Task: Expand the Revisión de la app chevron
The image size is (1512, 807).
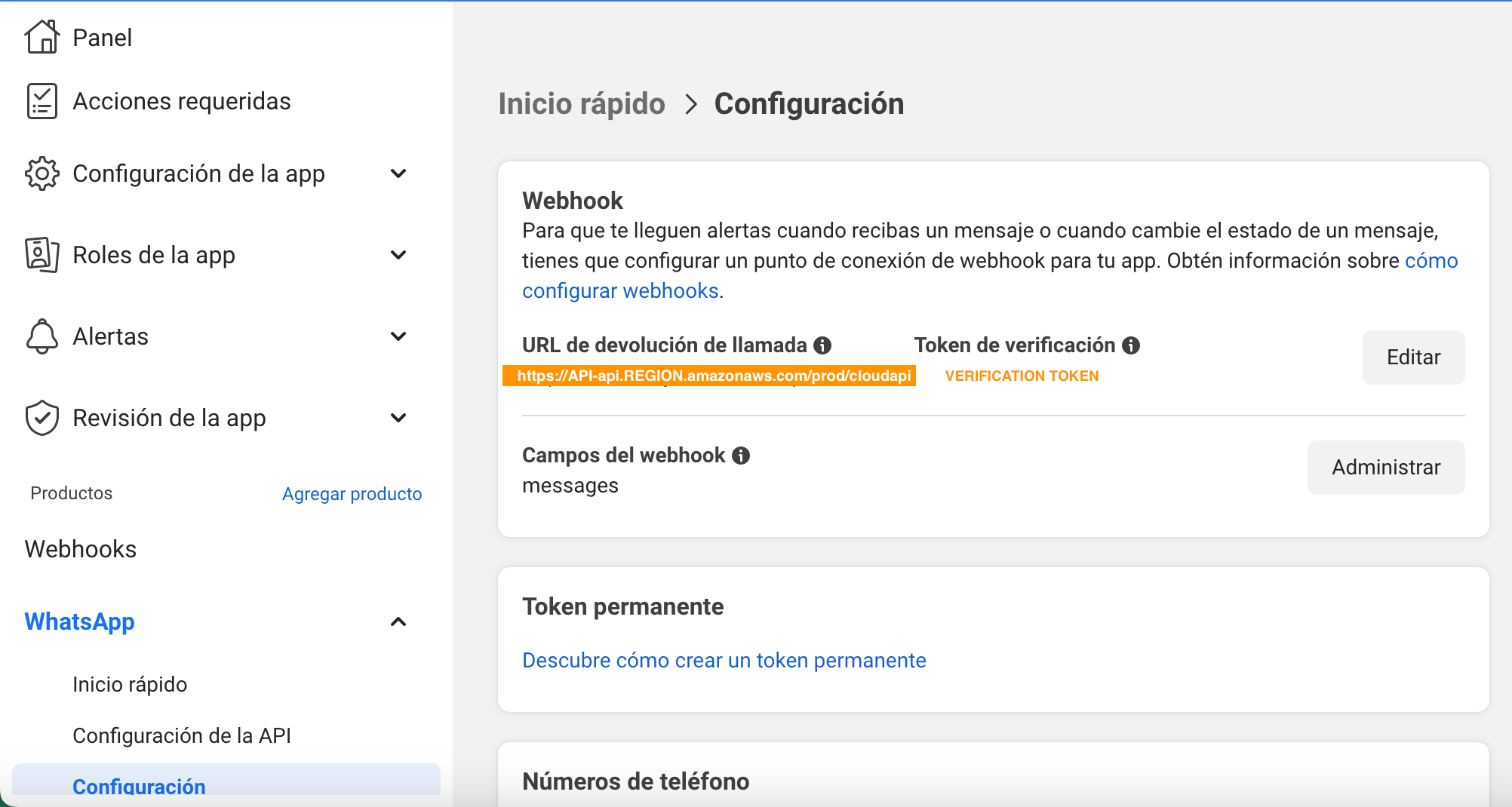Action: [x=398, y=418]
